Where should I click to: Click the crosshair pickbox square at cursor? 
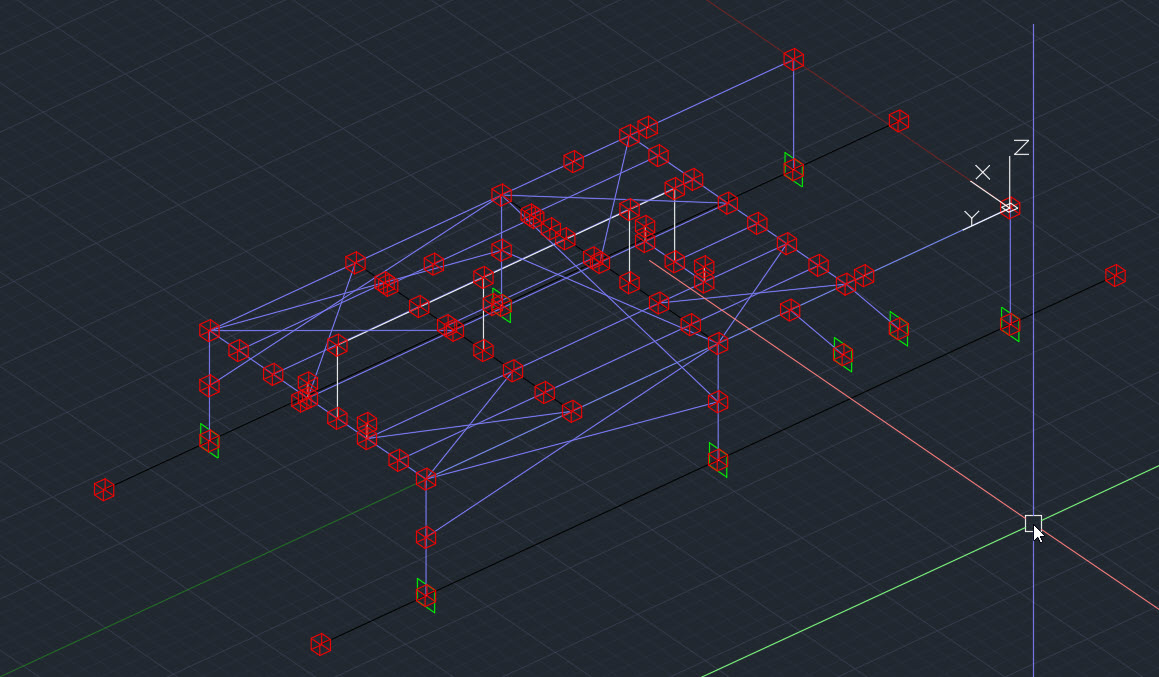1033,523
